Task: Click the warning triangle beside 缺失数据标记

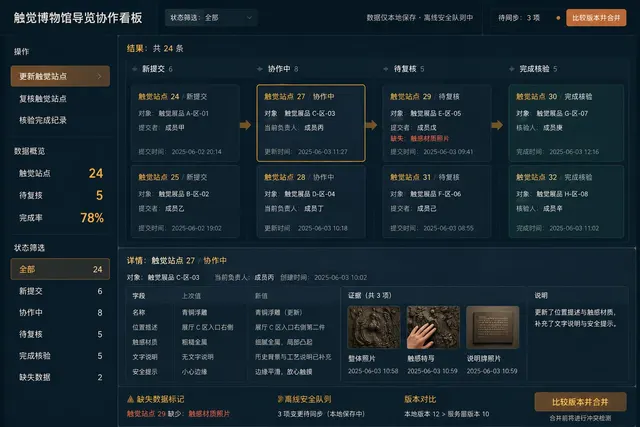Action: 130,399
